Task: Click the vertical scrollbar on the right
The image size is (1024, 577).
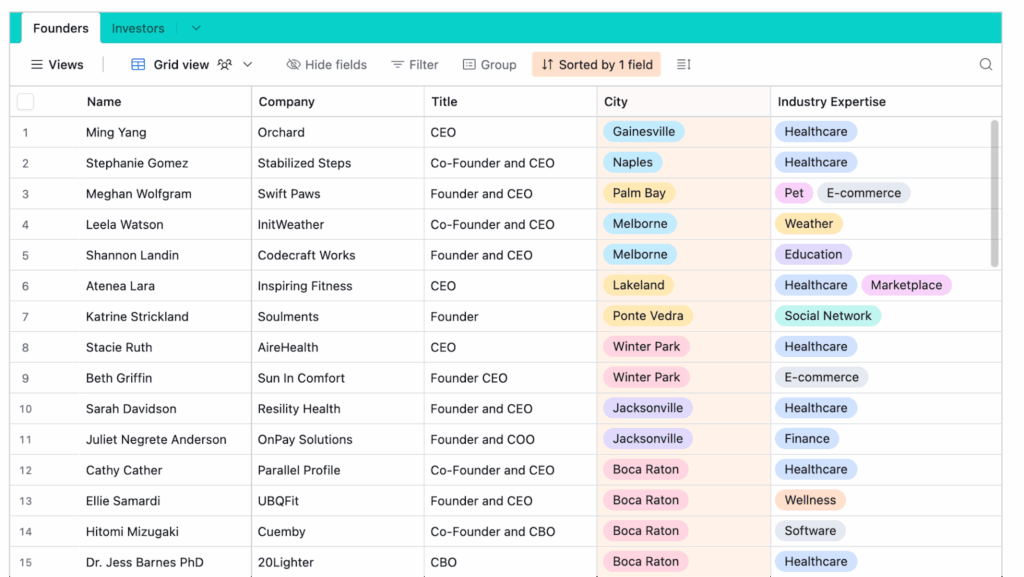Action: pyautogui.click(x=994, y=193)
